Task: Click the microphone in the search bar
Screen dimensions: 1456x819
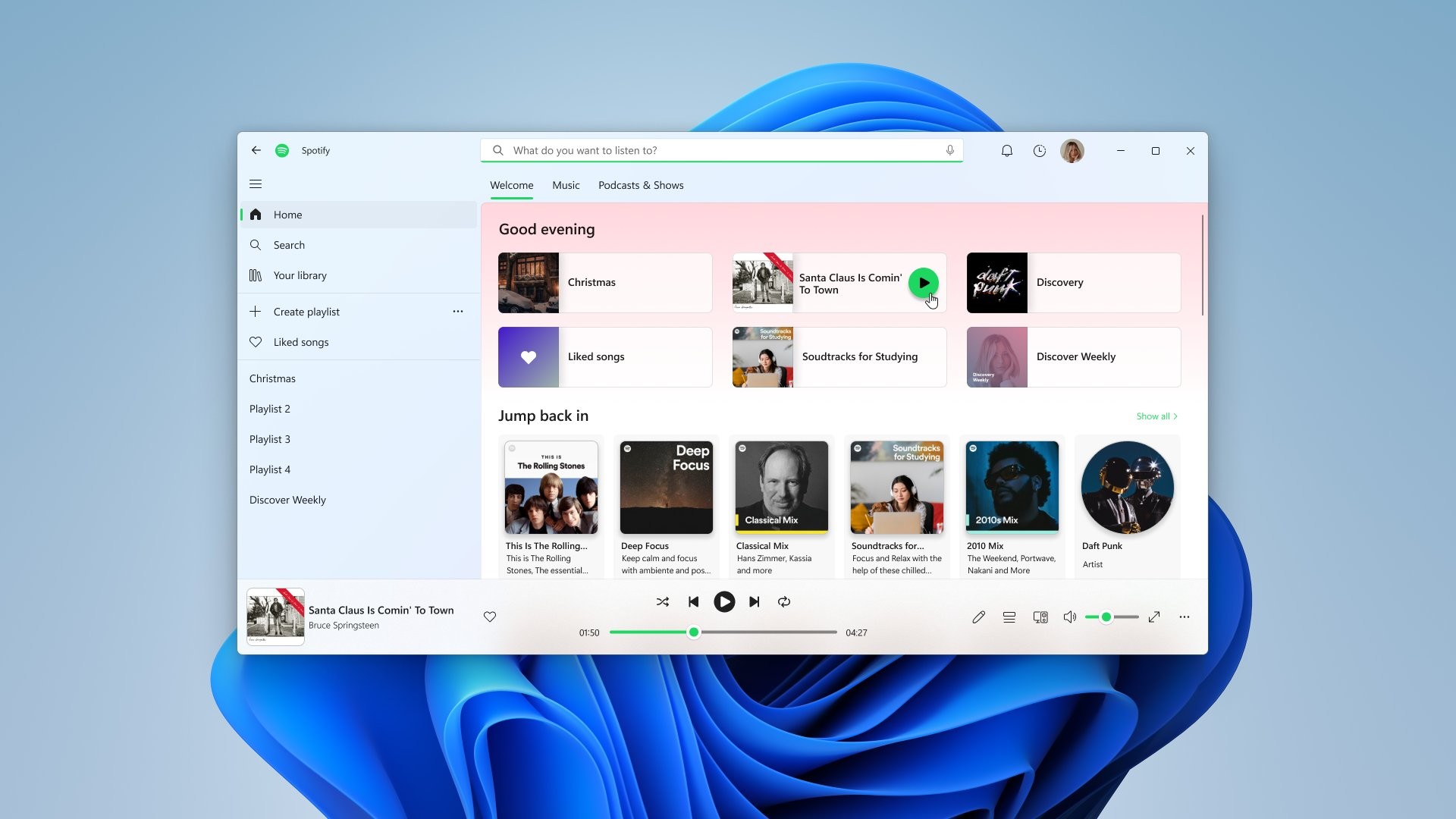Action: [x=949, y=150]
